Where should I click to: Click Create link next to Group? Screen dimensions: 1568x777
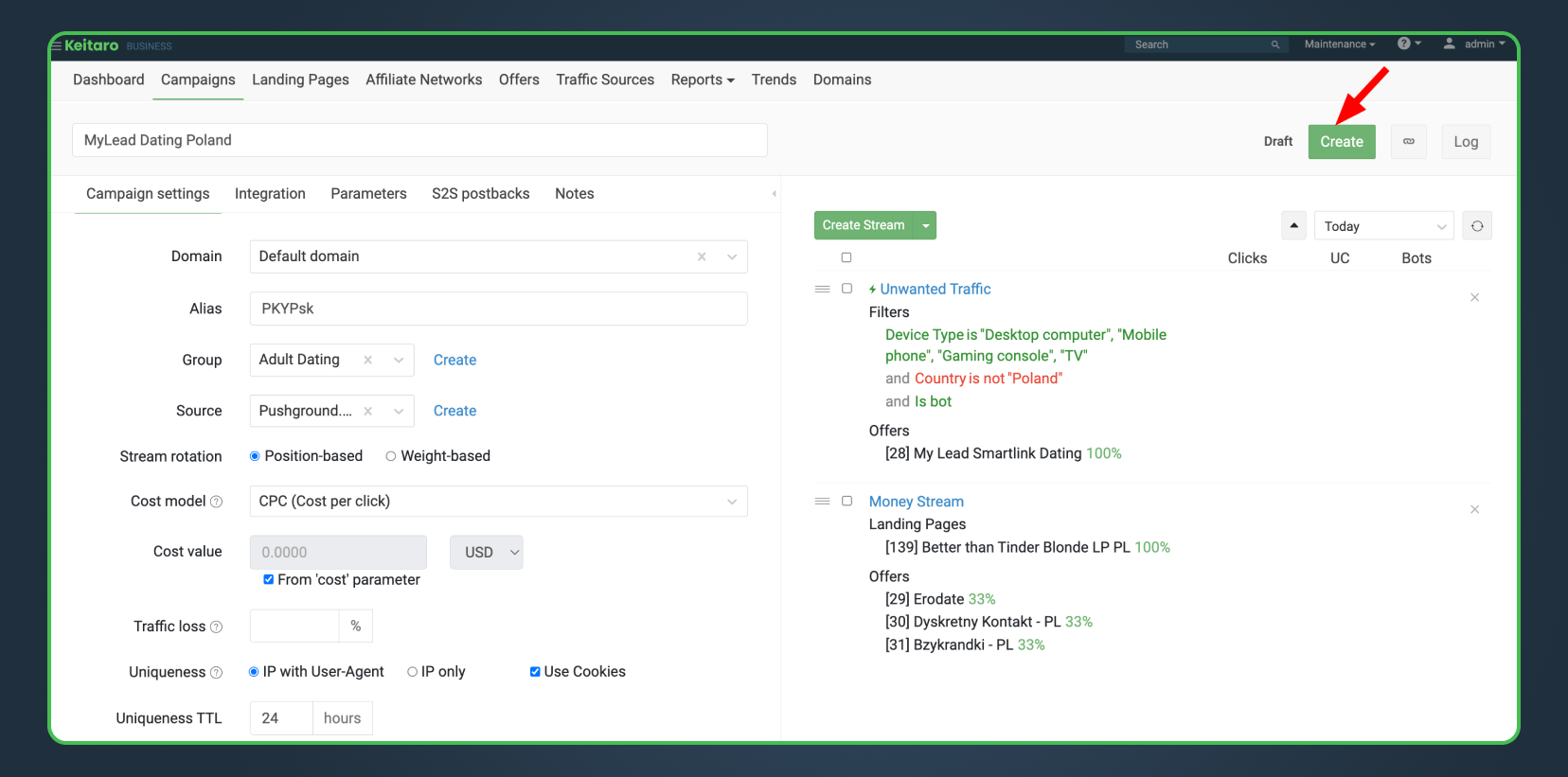(454, 360)
